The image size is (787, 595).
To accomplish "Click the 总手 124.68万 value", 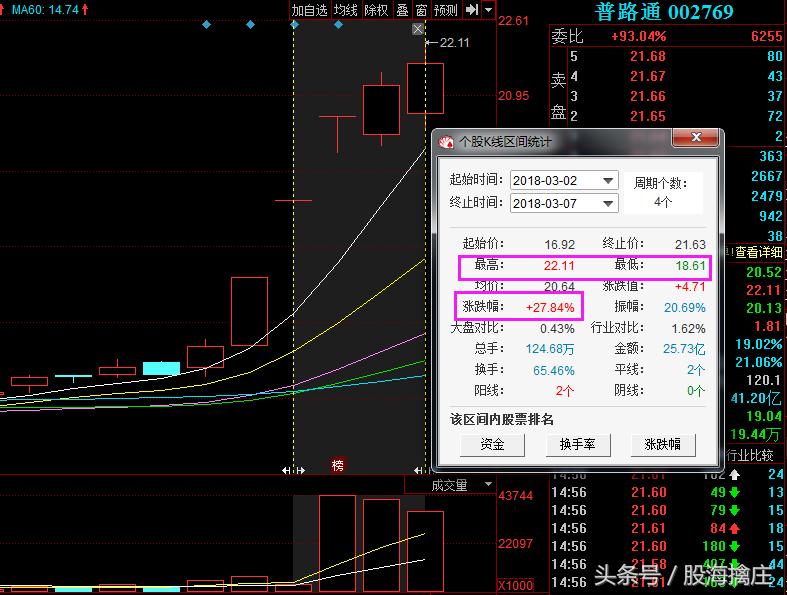I will [550, 349].
